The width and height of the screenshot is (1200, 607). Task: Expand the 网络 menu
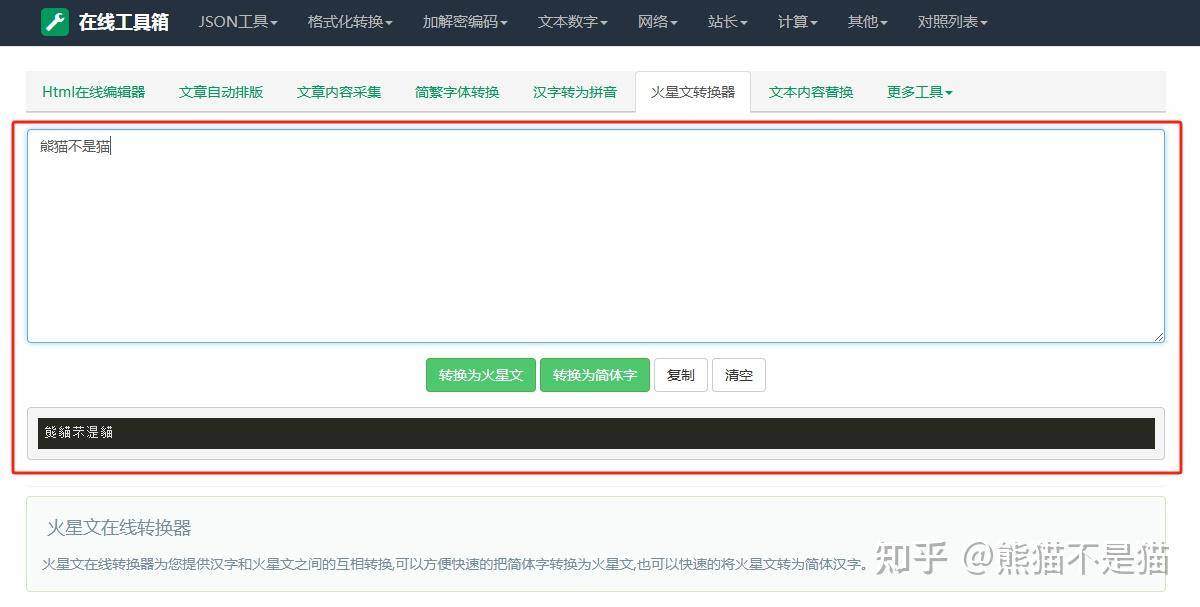[658, 22]
